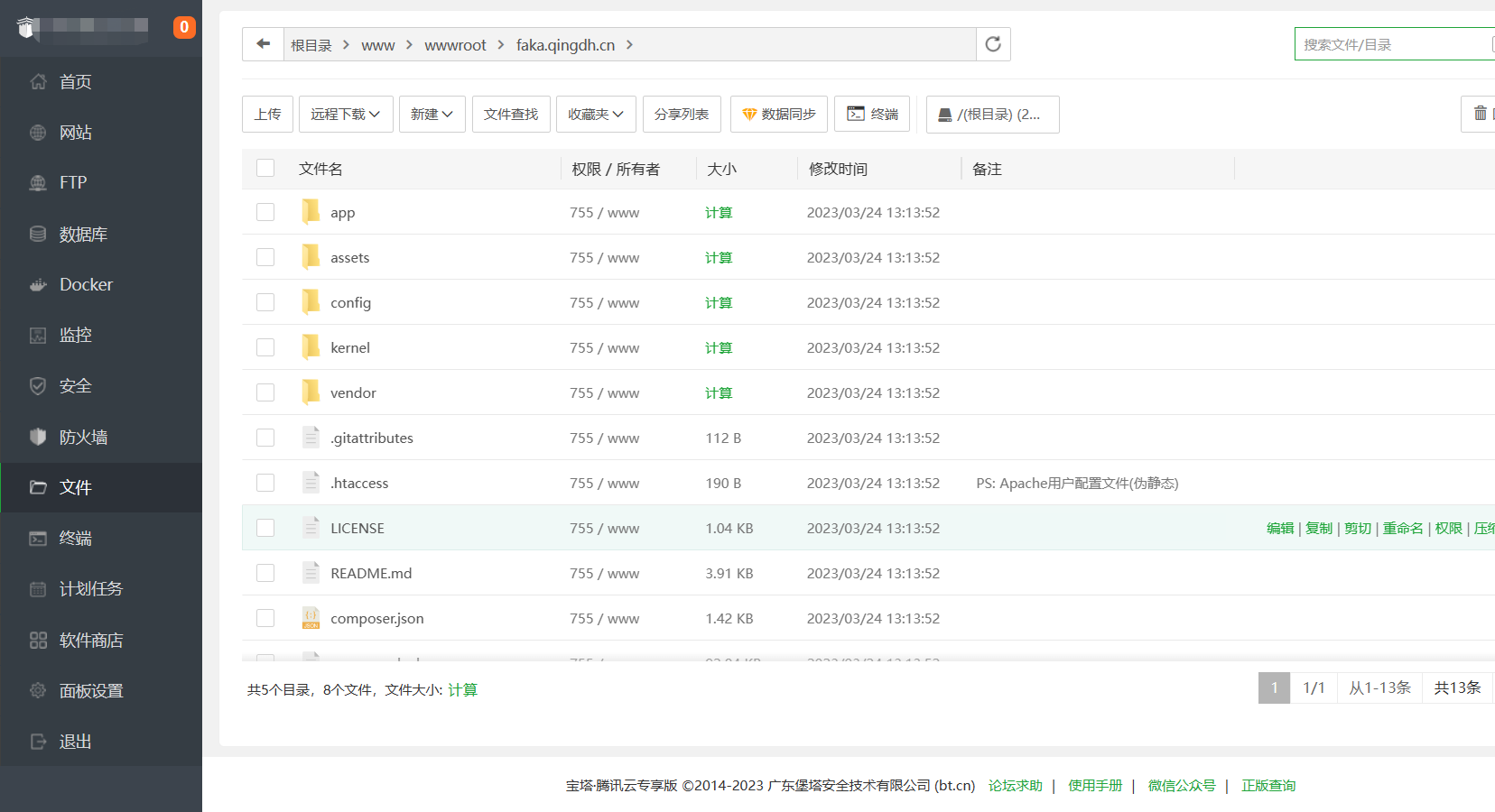1495x812 pixels.
Task: Click 编辑 to edit LICENSE
Action: coord(1279,528)
